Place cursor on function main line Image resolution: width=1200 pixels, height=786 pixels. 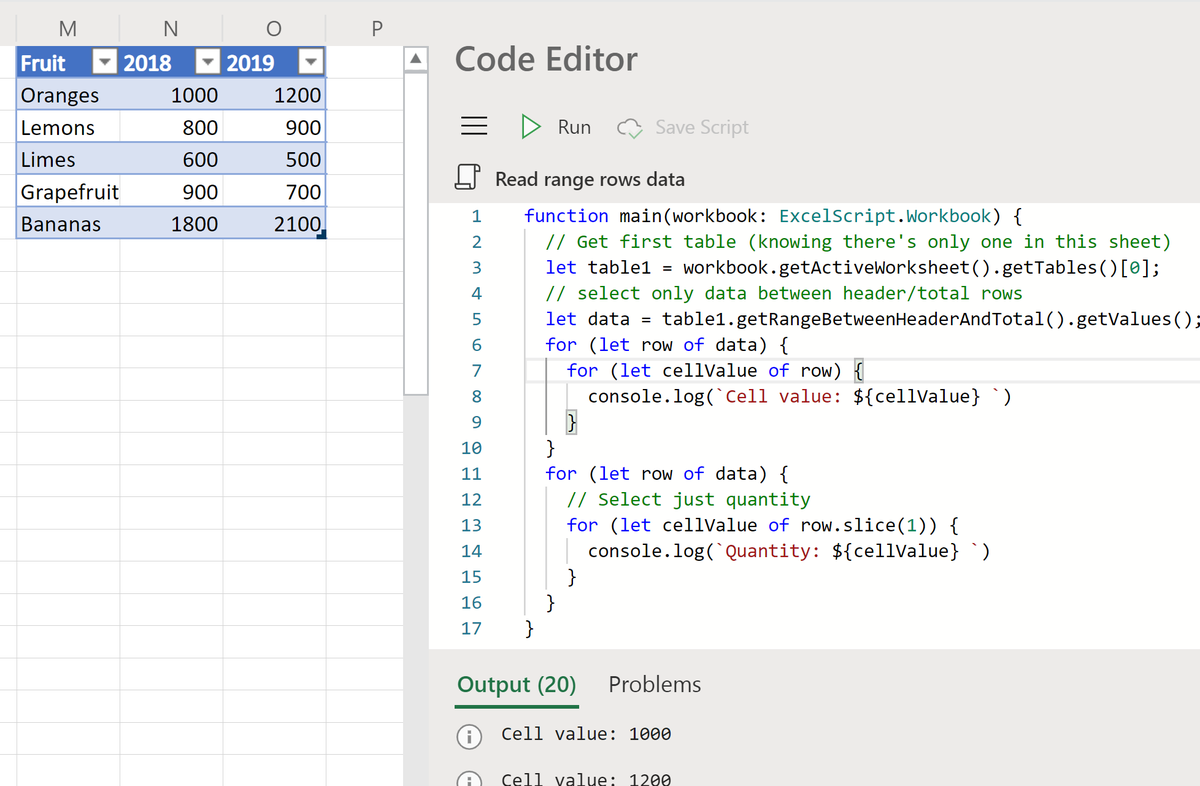click(772, 216)
